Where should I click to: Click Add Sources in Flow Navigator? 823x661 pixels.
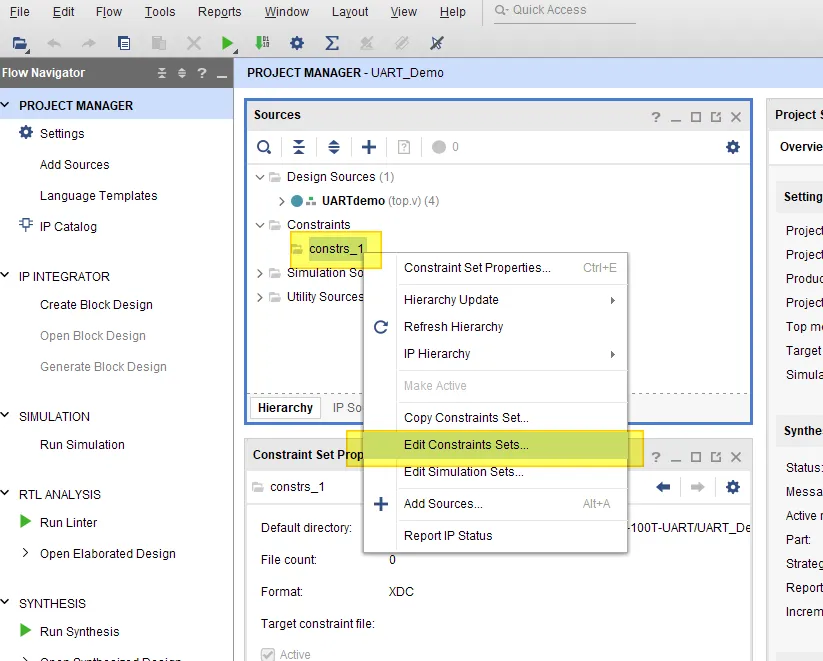point(75,165)
